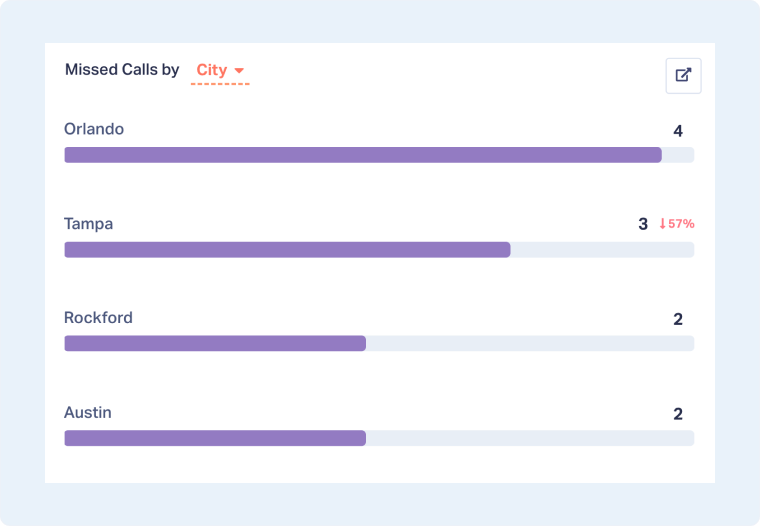This screenshot has width=760, height=526.
Task: Click Tampa's missed call count 3
Action: pos(643,224)
